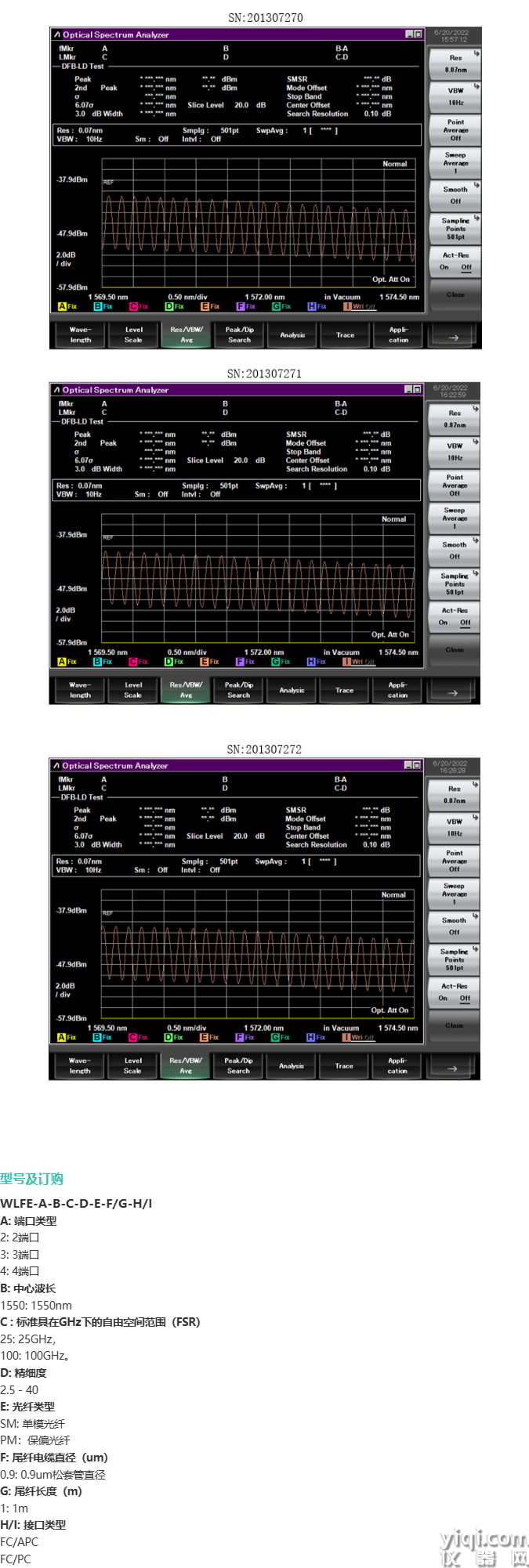Click the FC/APC connector option text
The image size is (529, 1568).
pos(20,1542)
